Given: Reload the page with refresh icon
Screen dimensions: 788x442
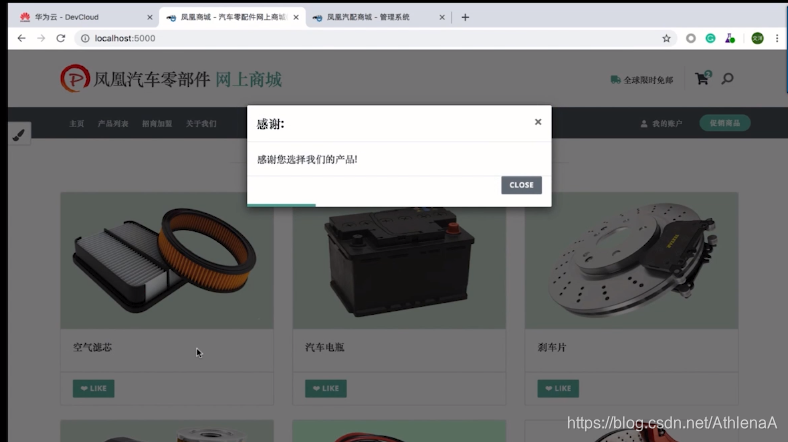Looking at the screenshot, I should [x=60, y=38].
